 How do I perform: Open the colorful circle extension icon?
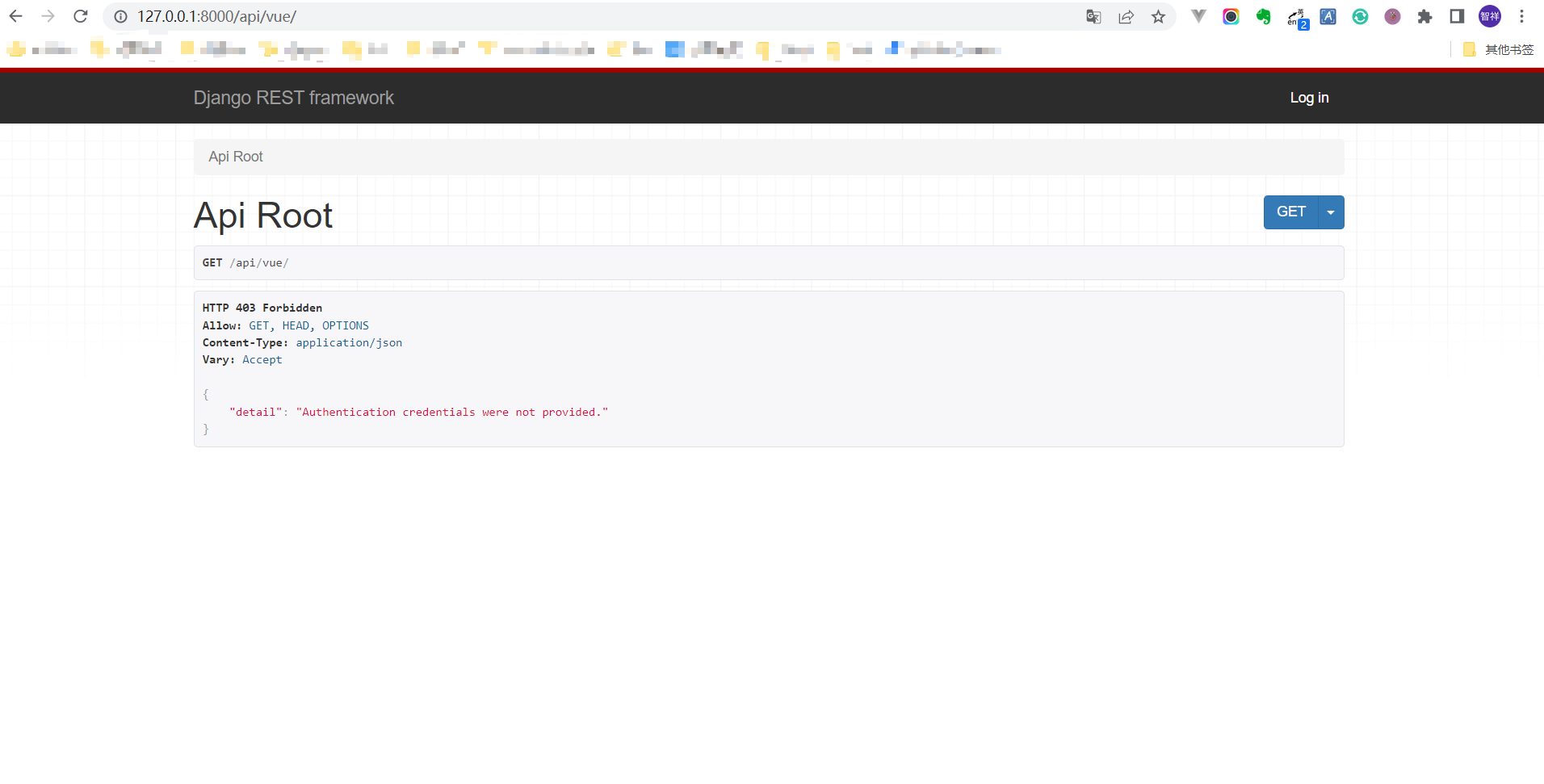1231,16
